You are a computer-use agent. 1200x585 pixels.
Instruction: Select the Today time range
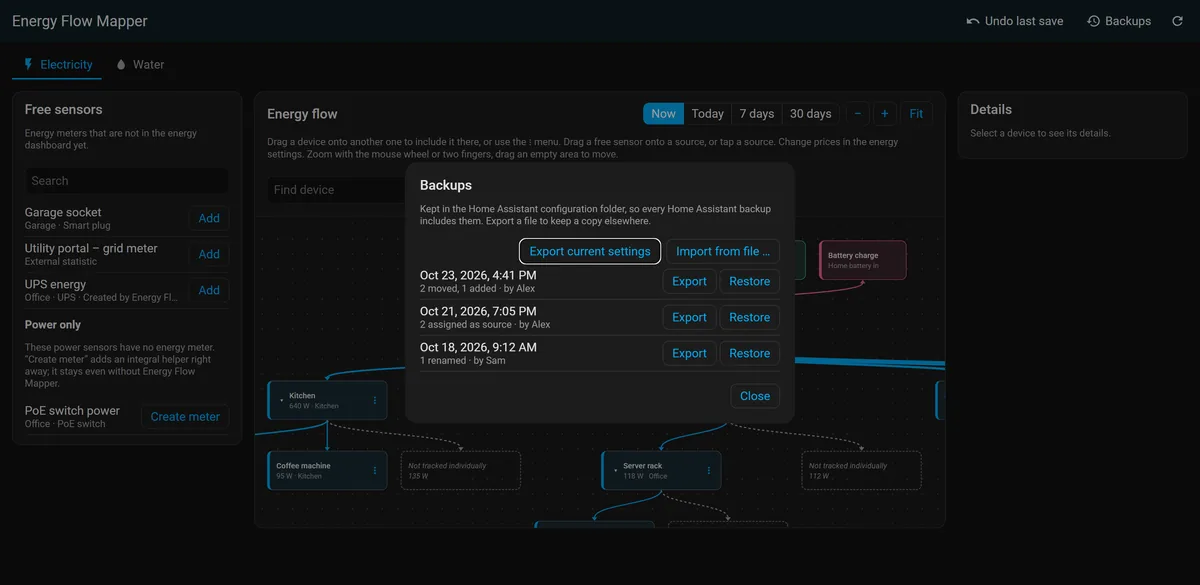pos(707,114)
